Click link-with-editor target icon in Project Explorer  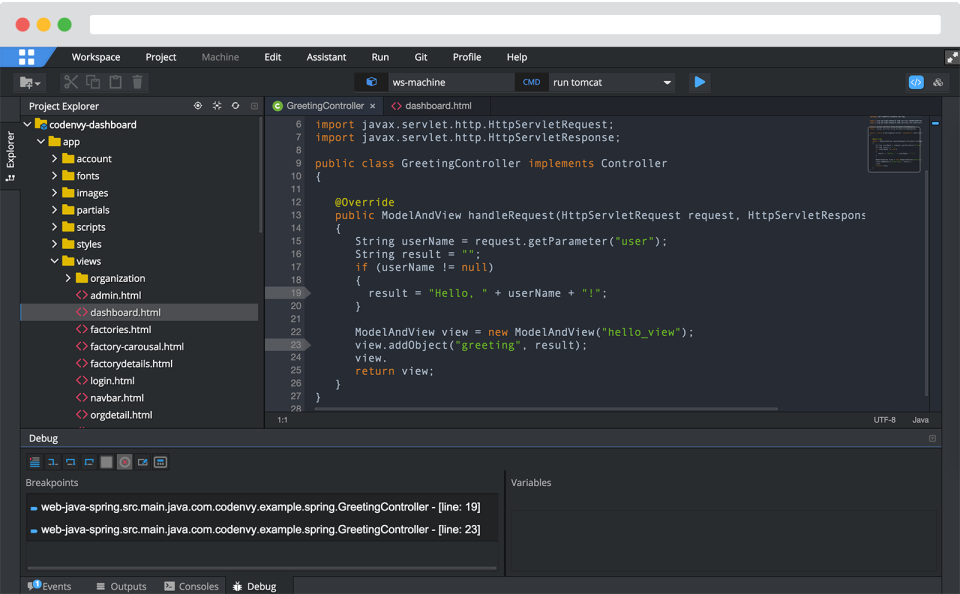(198, 105)
